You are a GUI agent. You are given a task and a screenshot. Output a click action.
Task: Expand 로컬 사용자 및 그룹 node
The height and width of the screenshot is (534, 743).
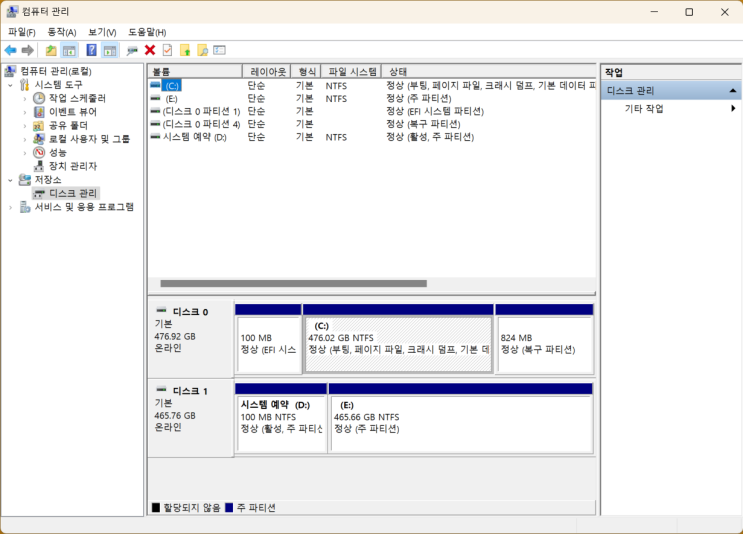coord(25,139)
